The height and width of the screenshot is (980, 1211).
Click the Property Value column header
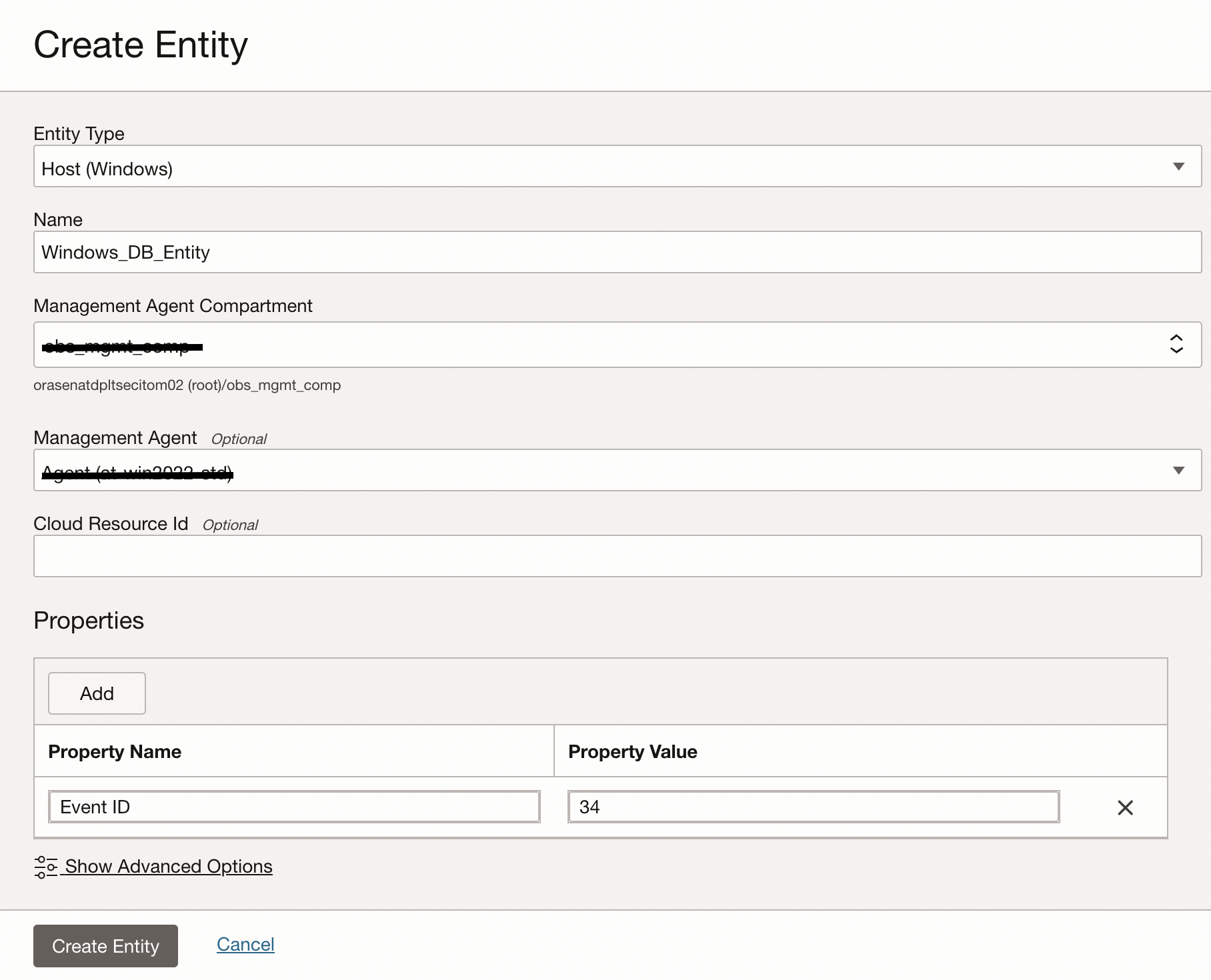click(x=632, y=751)
